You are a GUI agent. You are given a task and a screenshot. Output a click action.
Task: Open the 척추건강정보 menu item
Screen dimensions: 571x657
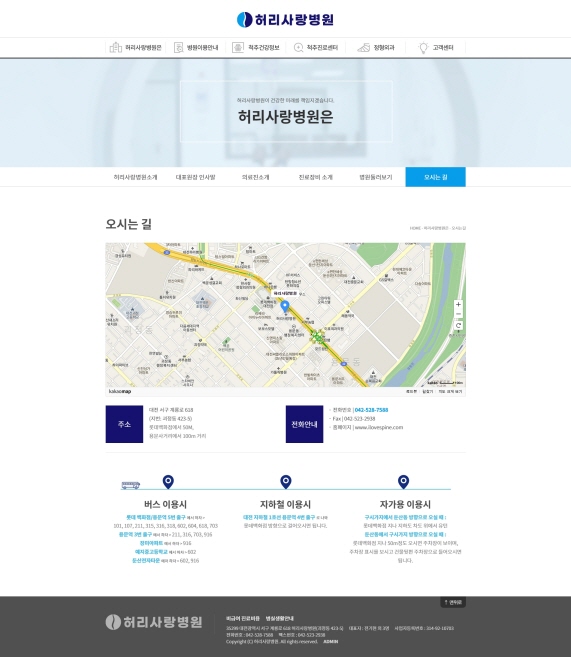coord(256,47)
